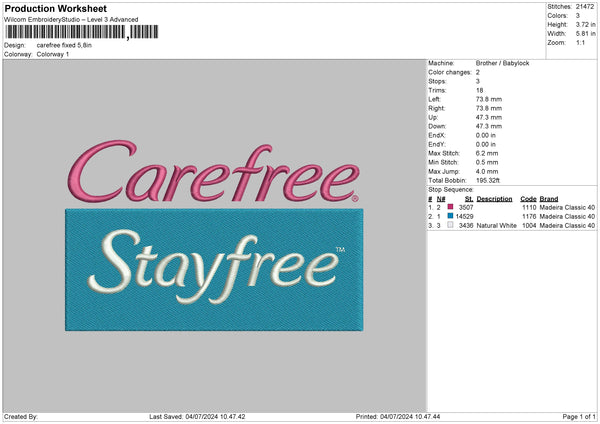Click thread code 1176
The height and width of the screenshot is (424, 600).
pyautogui.click(x=529, y=217)
